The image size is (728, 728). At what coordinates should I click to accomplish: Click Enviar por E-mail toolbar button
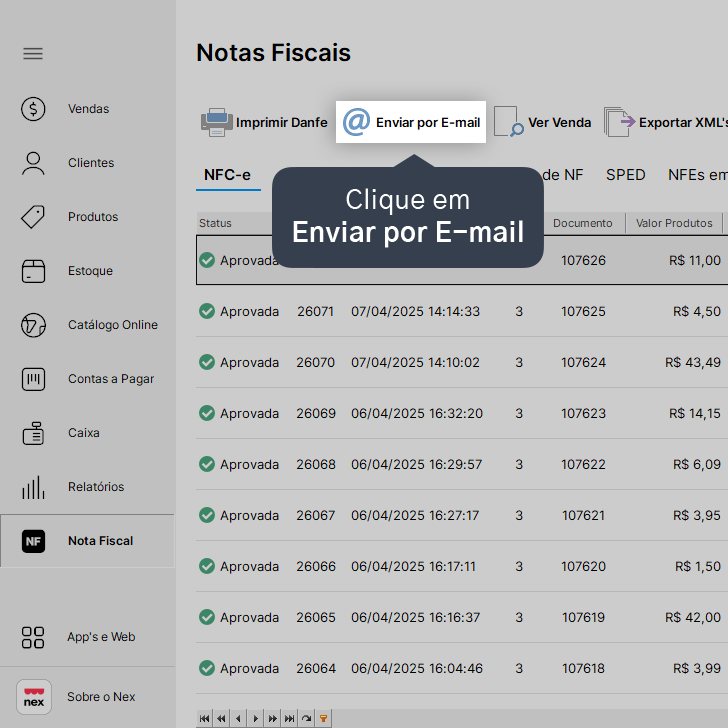click(x=411, y=122)
